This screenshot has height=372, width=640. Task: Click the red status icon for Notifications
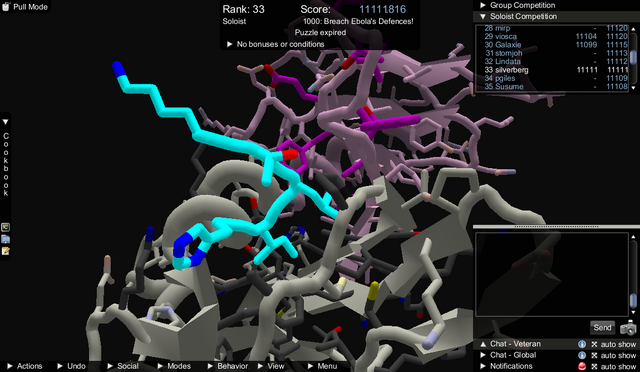[x=582, y=366]
